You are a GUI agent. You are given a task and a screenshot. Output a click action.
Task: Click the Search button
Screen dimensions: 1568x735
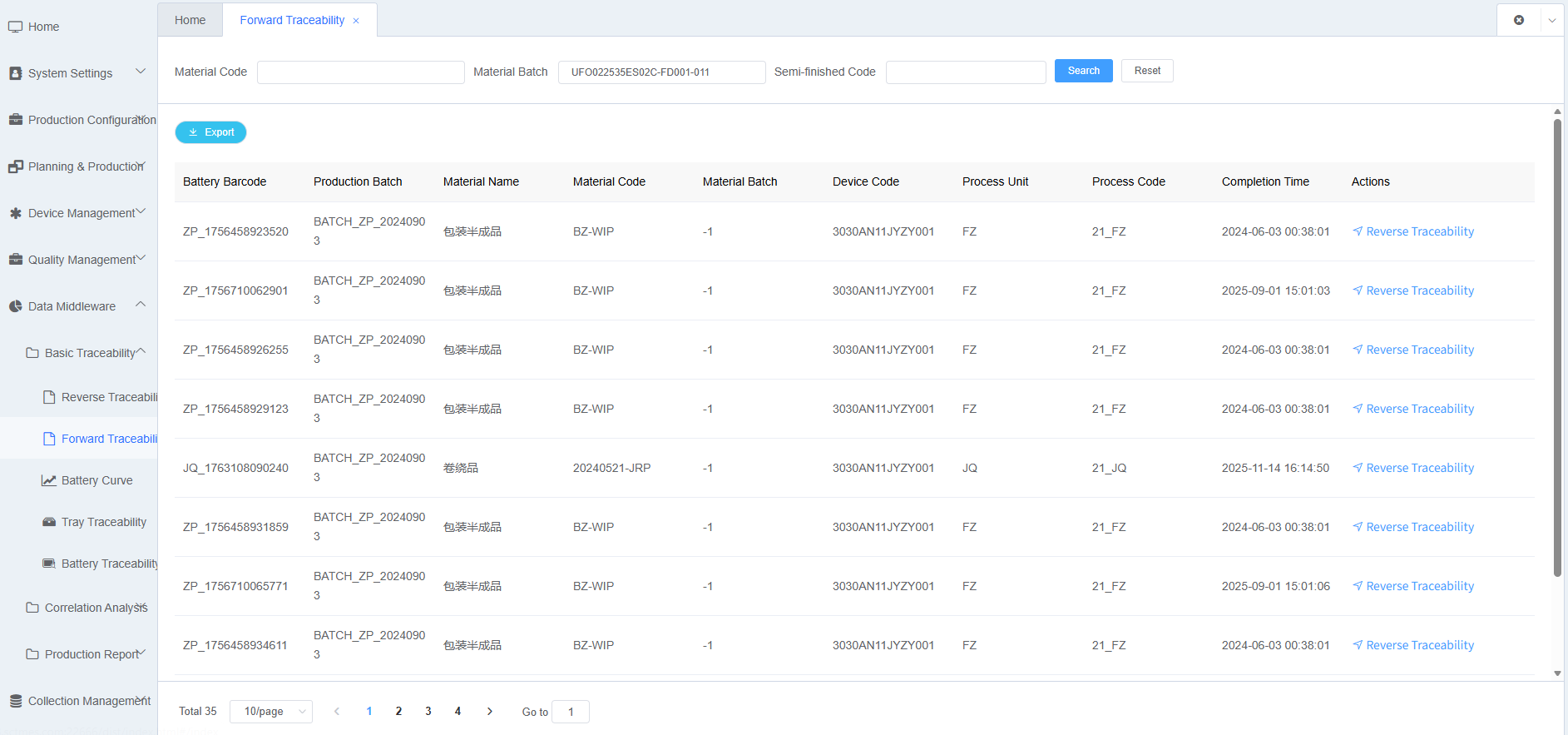point(1083,71)
